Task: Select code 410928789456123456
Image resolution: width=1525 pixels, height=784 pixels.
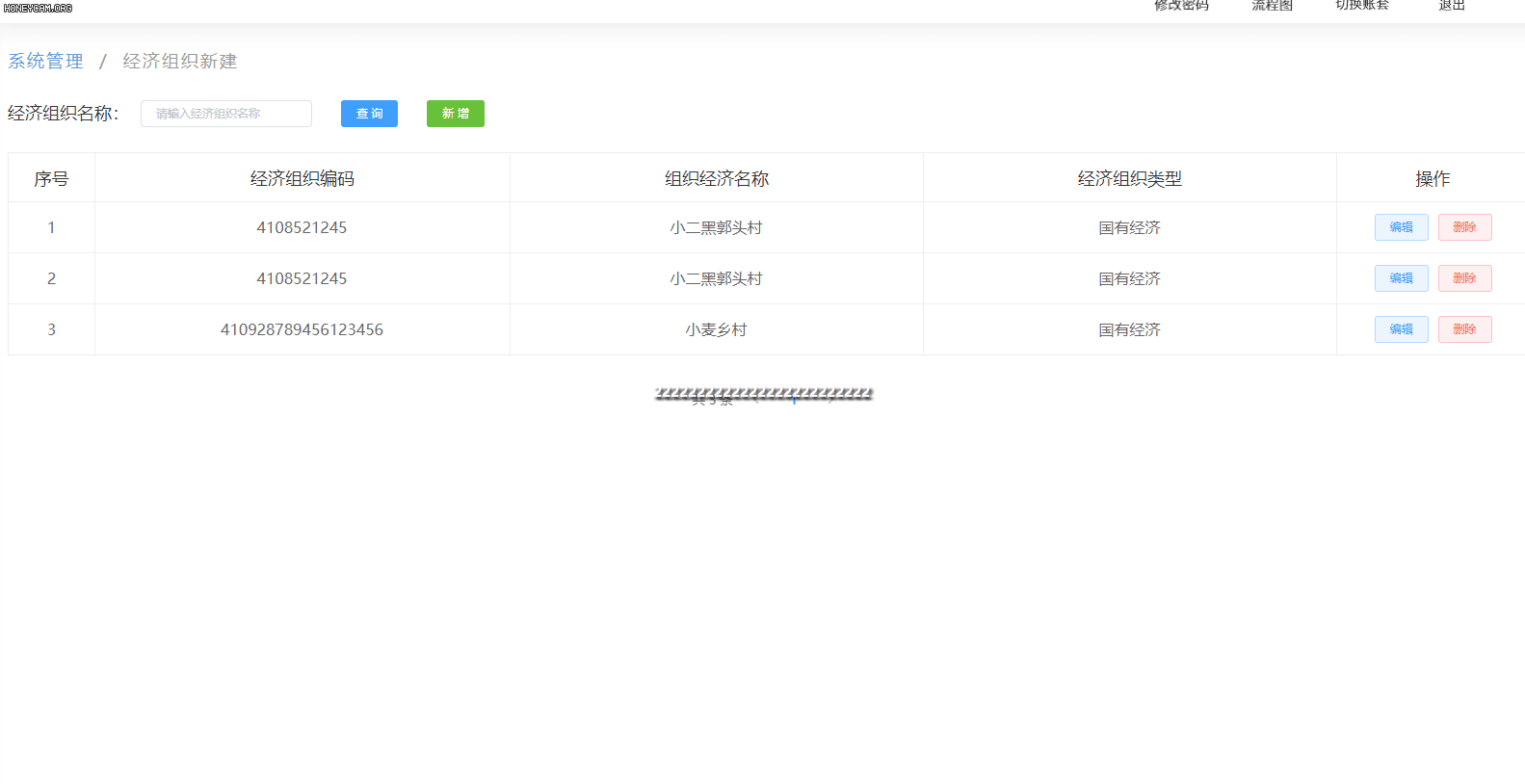Action: pyautogui.click(x=302, y=329)
